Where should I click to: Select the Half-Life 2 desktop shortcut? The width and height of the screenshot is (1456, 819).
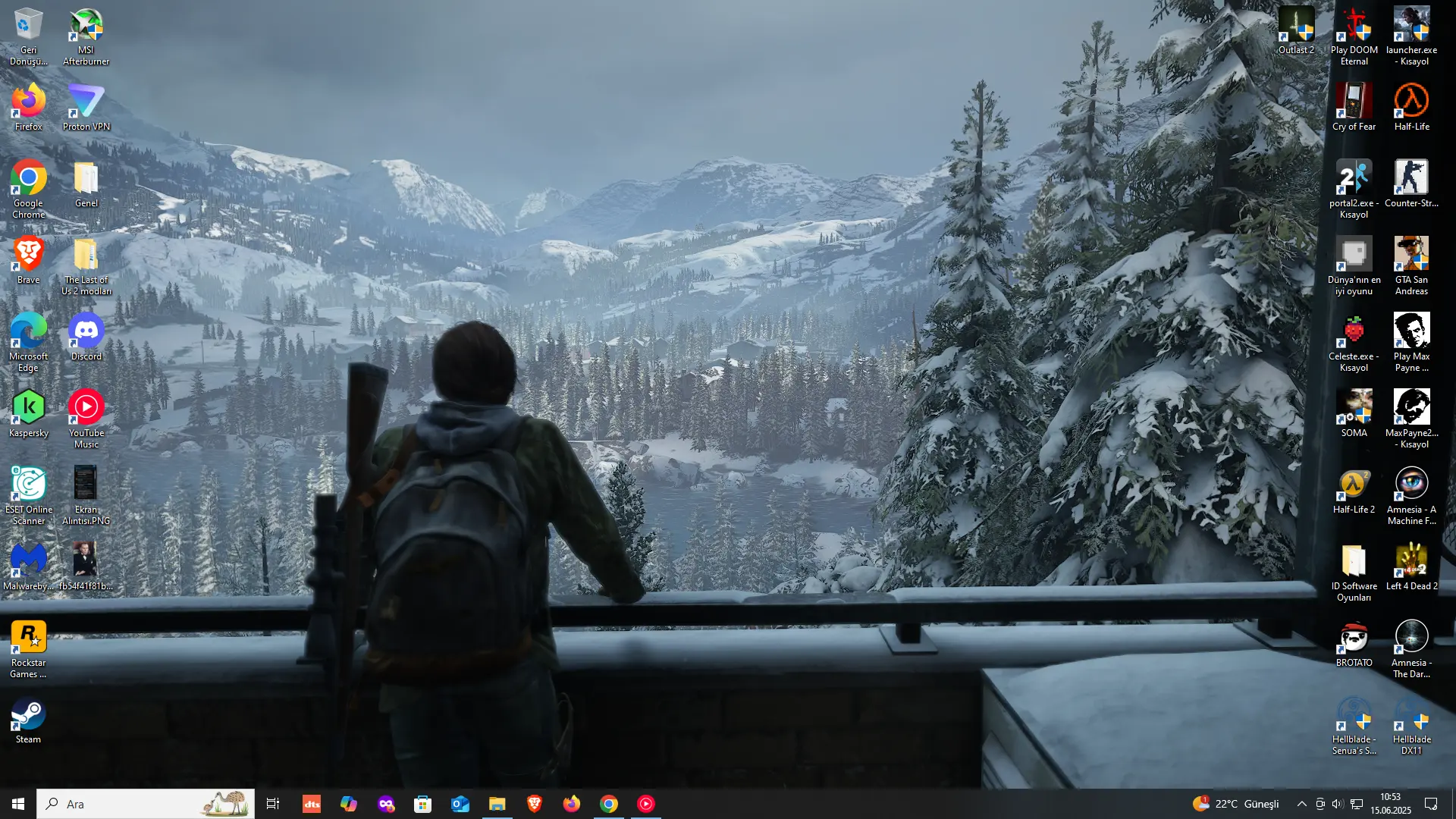coord(1354,490)
